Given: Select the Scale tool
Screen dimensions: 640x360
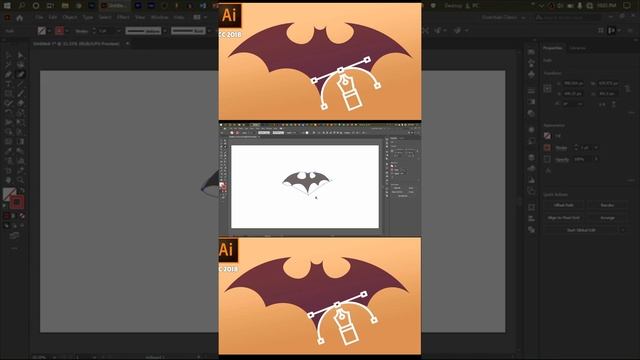Looking at the screenshot, I should coord(20,113).
